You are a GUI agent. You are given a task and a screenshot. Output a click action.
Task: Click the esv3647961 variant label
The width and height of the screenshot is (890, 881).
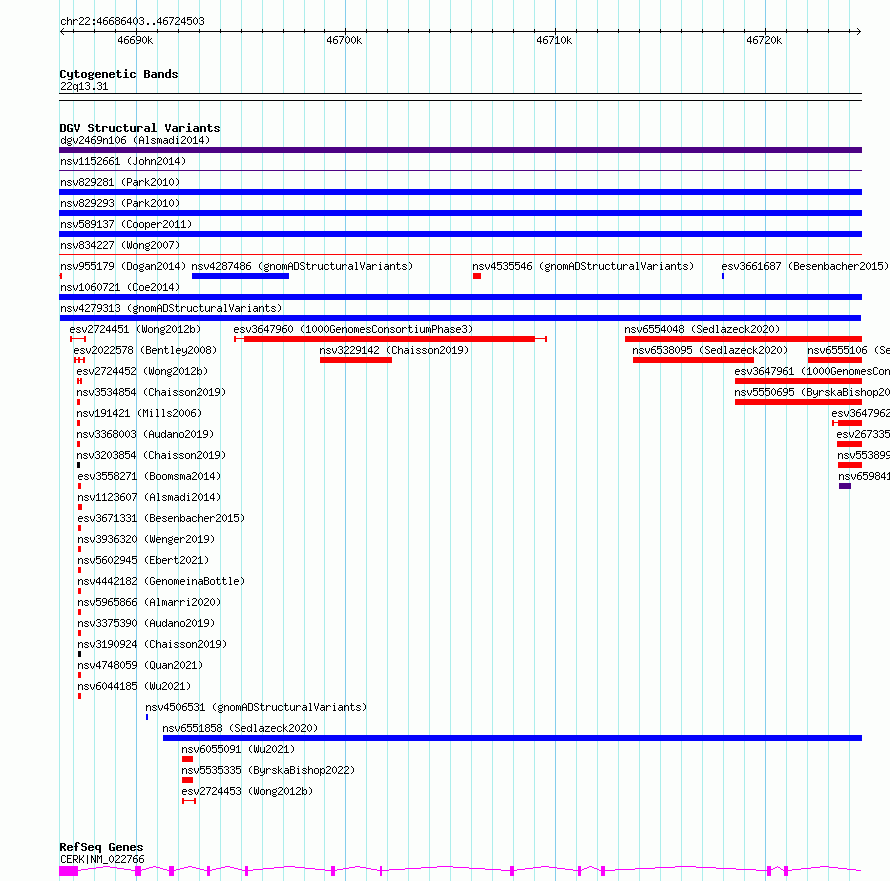point(812,371)
